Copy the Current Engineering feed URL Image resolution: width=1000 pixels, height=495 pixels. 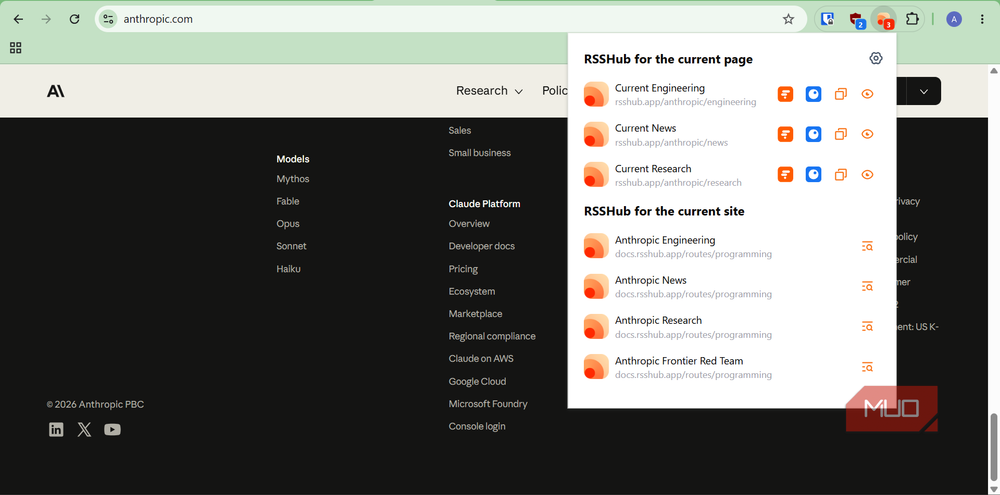click(841, 94)
